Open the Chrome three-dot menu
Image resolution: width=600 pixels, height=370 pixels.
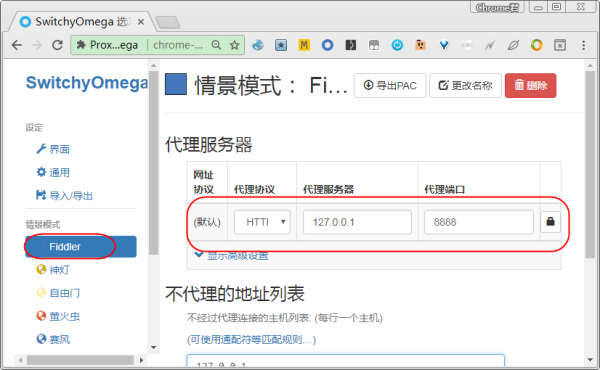coord(584,45)
